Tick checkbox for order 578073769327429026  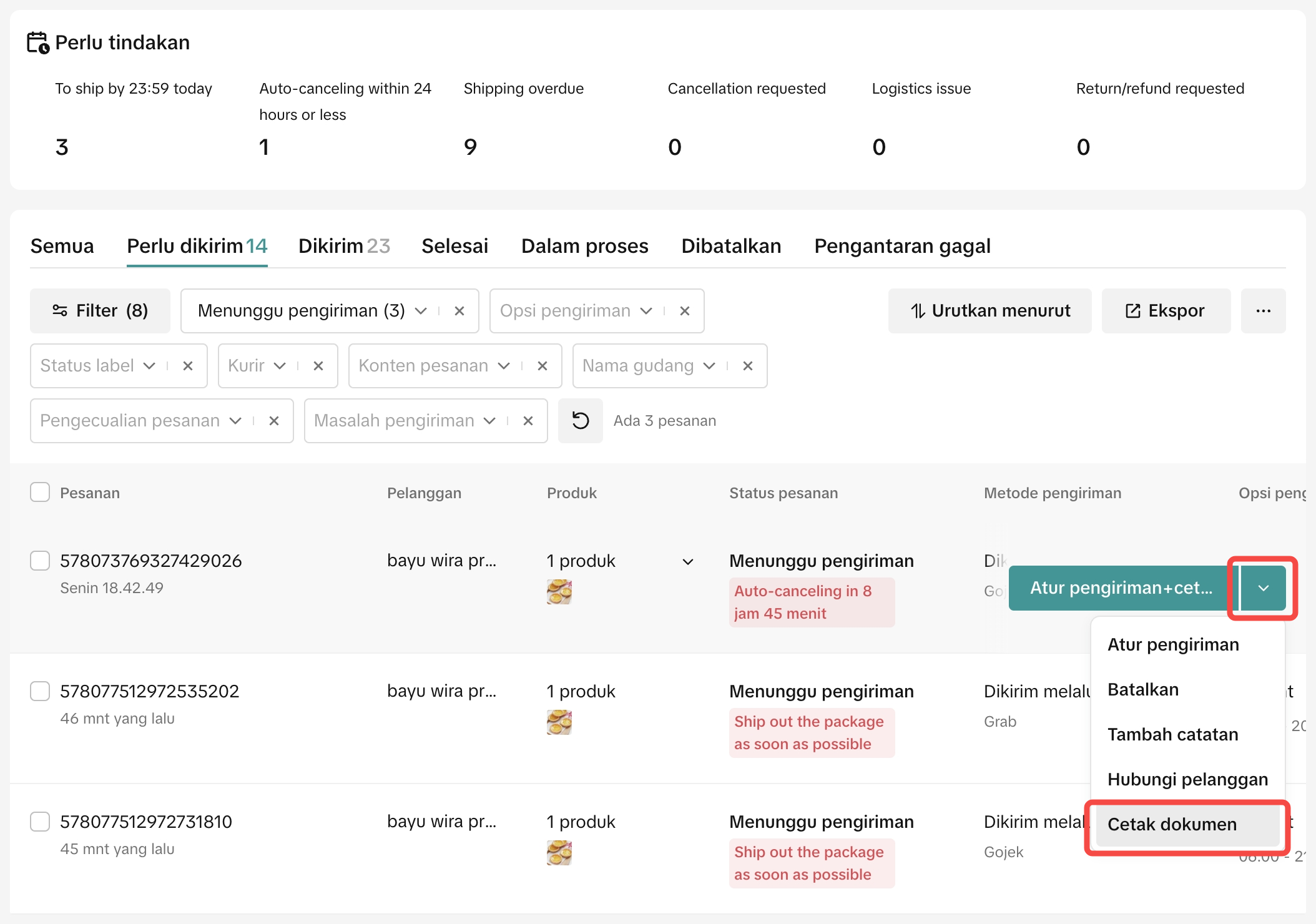point(40,561)
